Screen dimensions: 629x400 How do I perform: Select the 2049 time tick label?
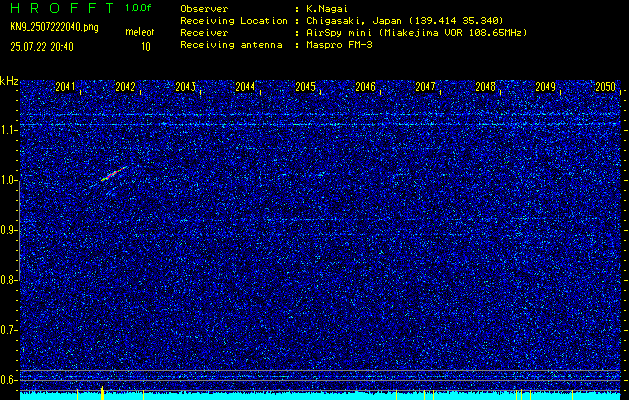546,87
